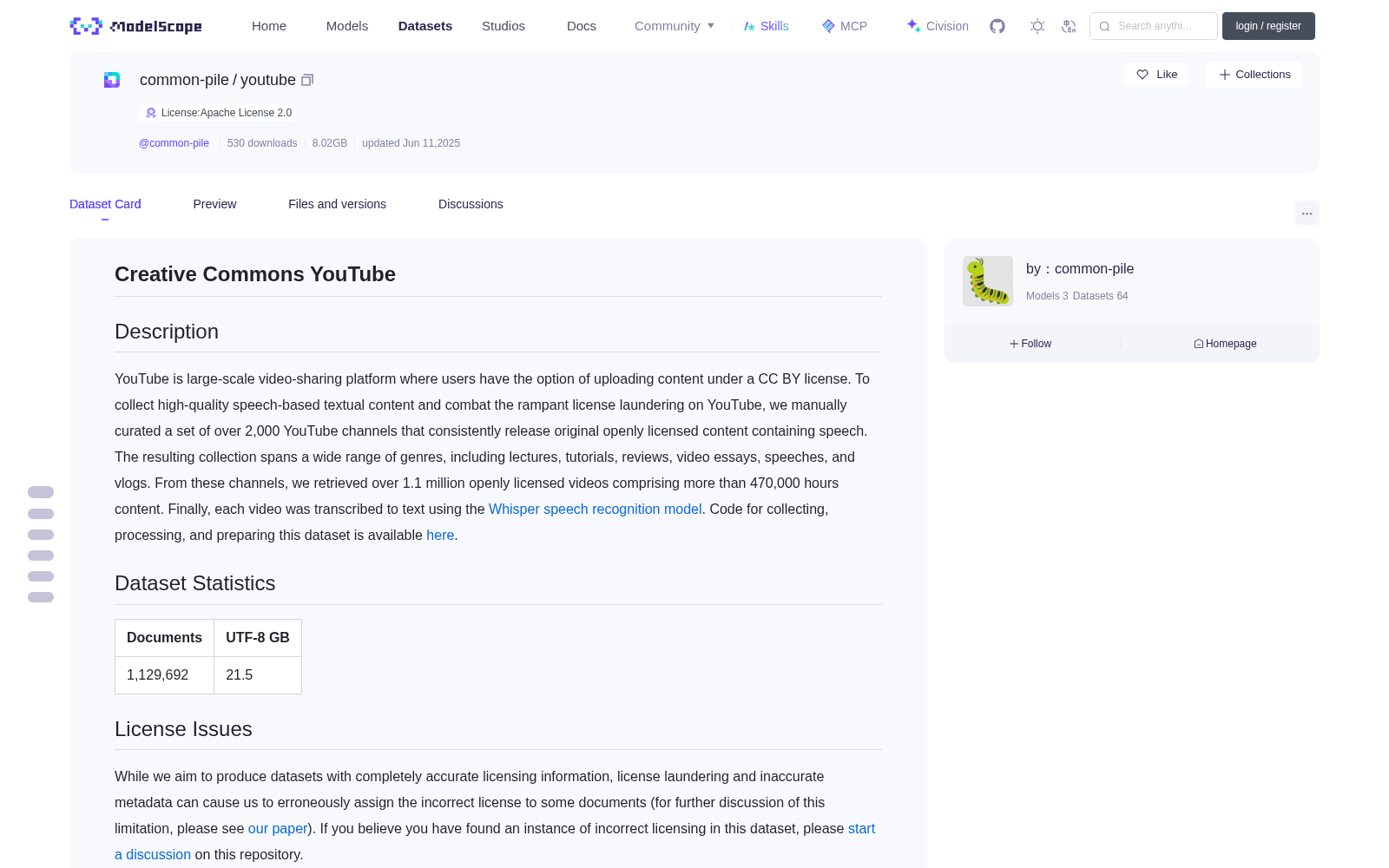The height and width of the screenshot is (868, 1389).
Task: Click the 'Datasets 64' count
Action: (x=1101, y=296)
